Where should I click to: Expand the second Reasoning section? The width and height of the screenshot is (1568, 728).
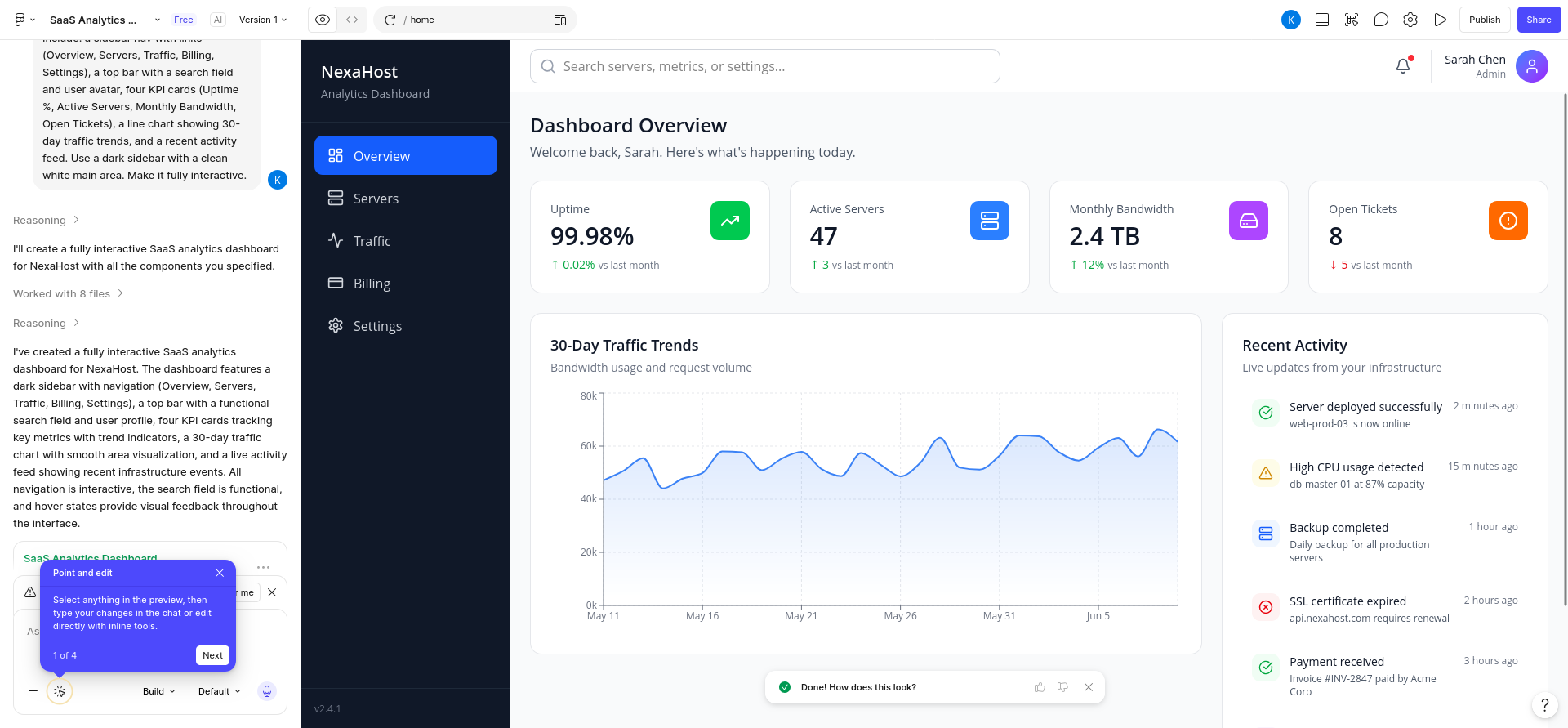coord(46,323)
